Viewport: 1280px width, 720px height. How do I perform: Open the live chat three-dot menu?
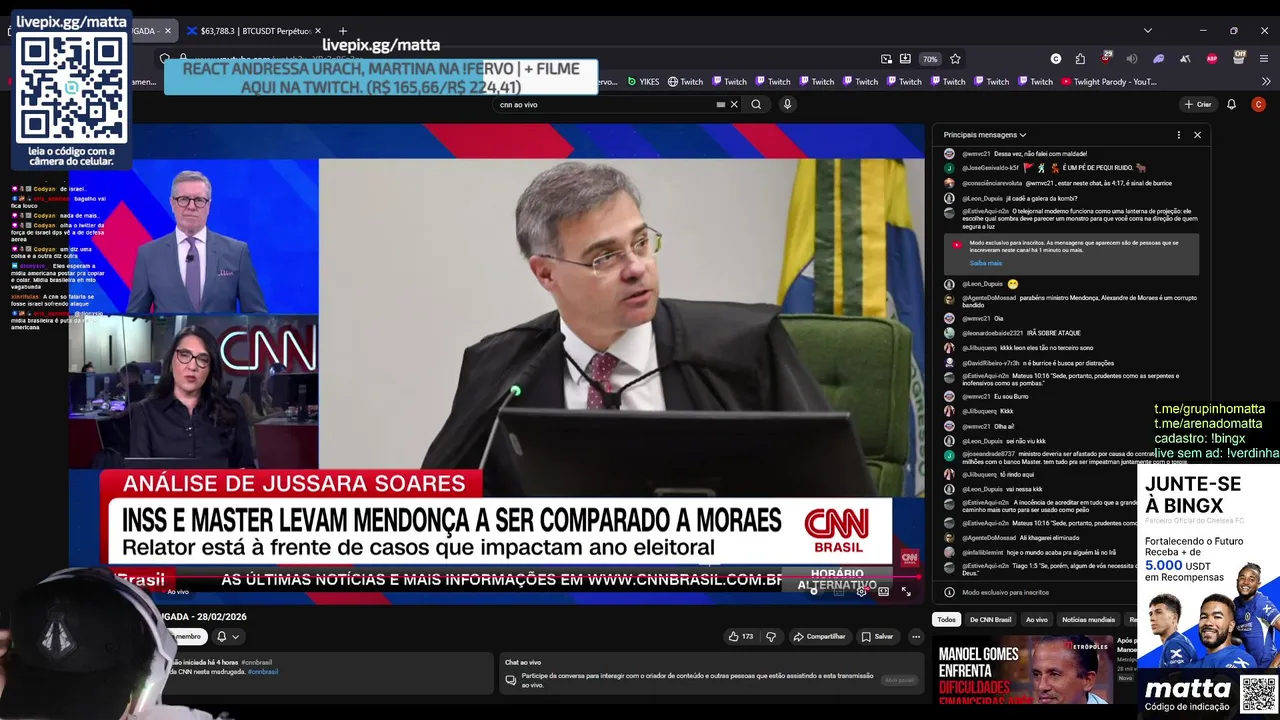1178,134
